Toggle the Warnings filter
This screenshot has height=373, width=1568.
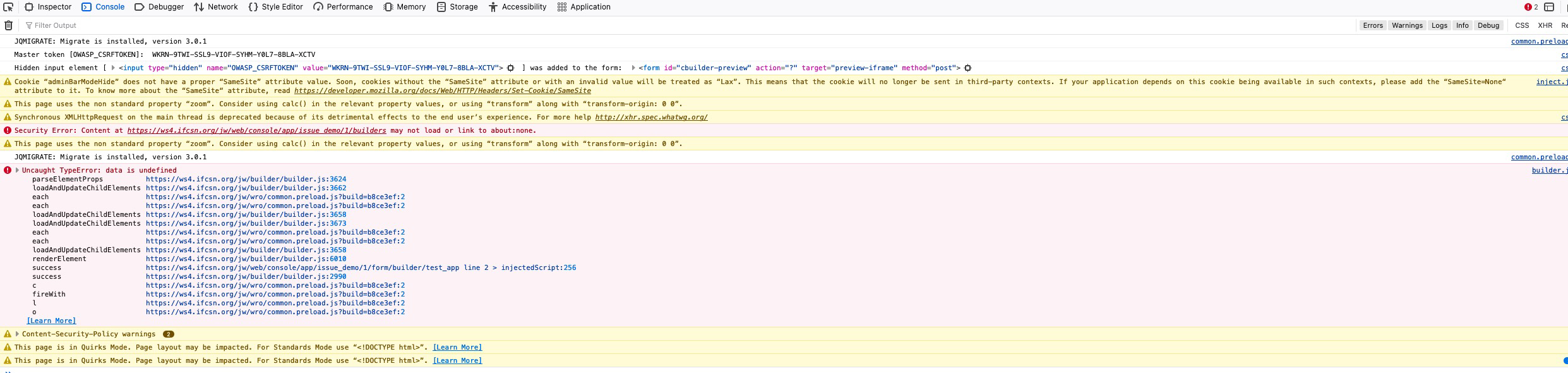point(1407,25)
